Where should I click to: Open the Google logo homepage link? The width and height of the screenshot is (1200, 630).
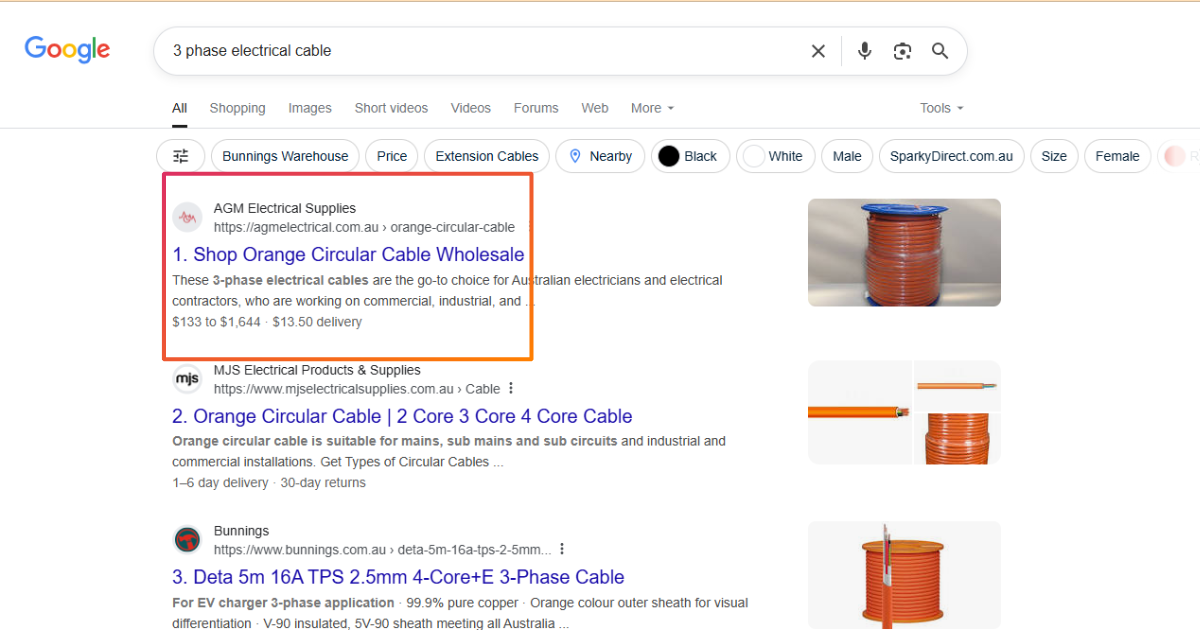tap(67, 50)
